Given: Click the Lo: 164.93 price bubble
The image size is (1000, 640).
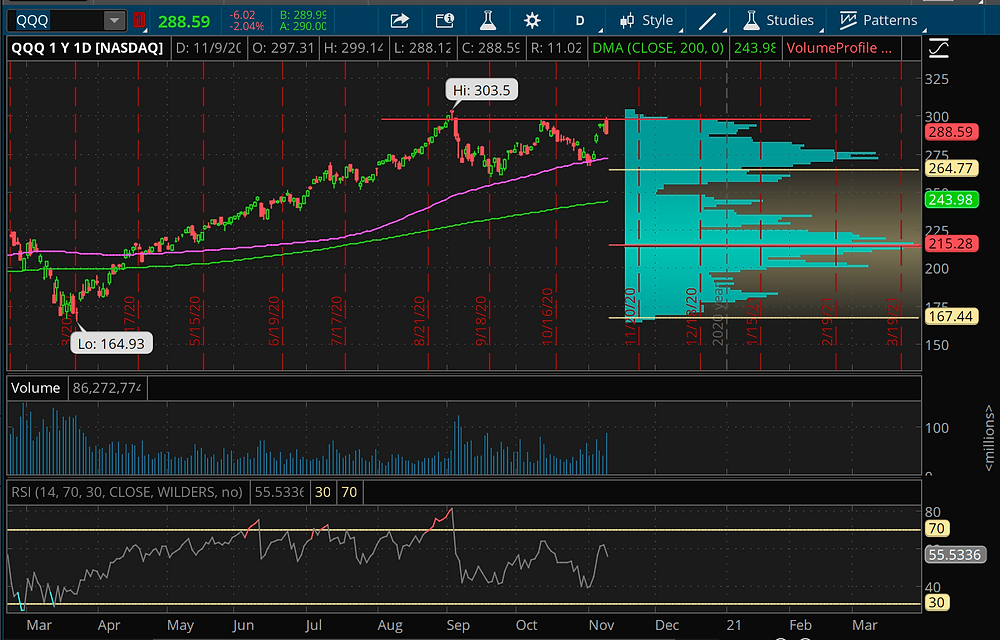Looking at the screenshot, I should click(111, 344).
